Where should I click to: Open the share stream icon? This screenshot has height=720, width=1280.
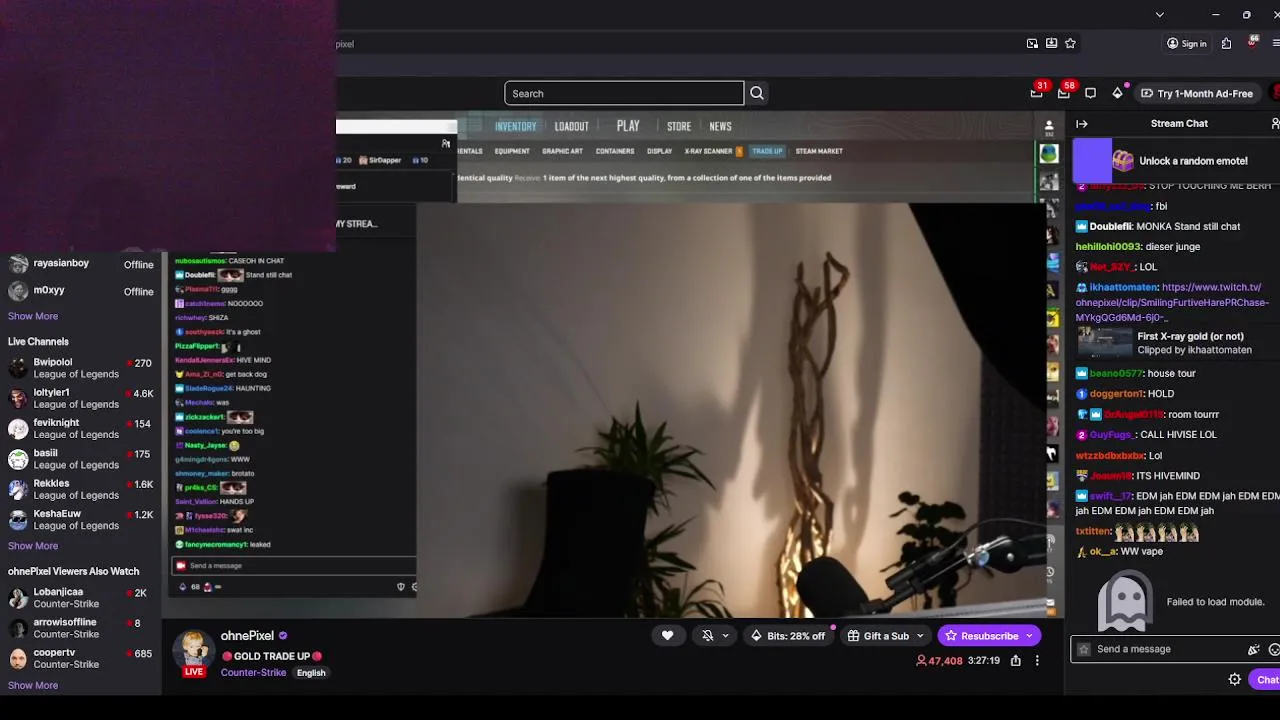[x=1016, y=661]
